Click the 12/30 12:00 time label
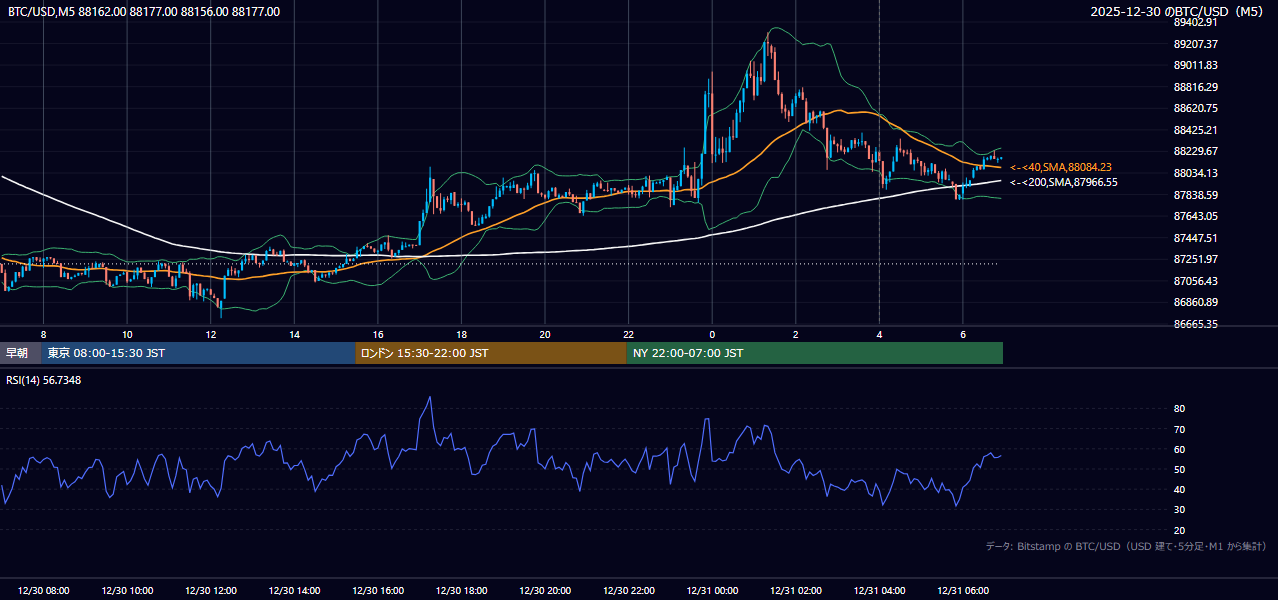Screen dimensions: 1278x600 (x=211, y=591)
